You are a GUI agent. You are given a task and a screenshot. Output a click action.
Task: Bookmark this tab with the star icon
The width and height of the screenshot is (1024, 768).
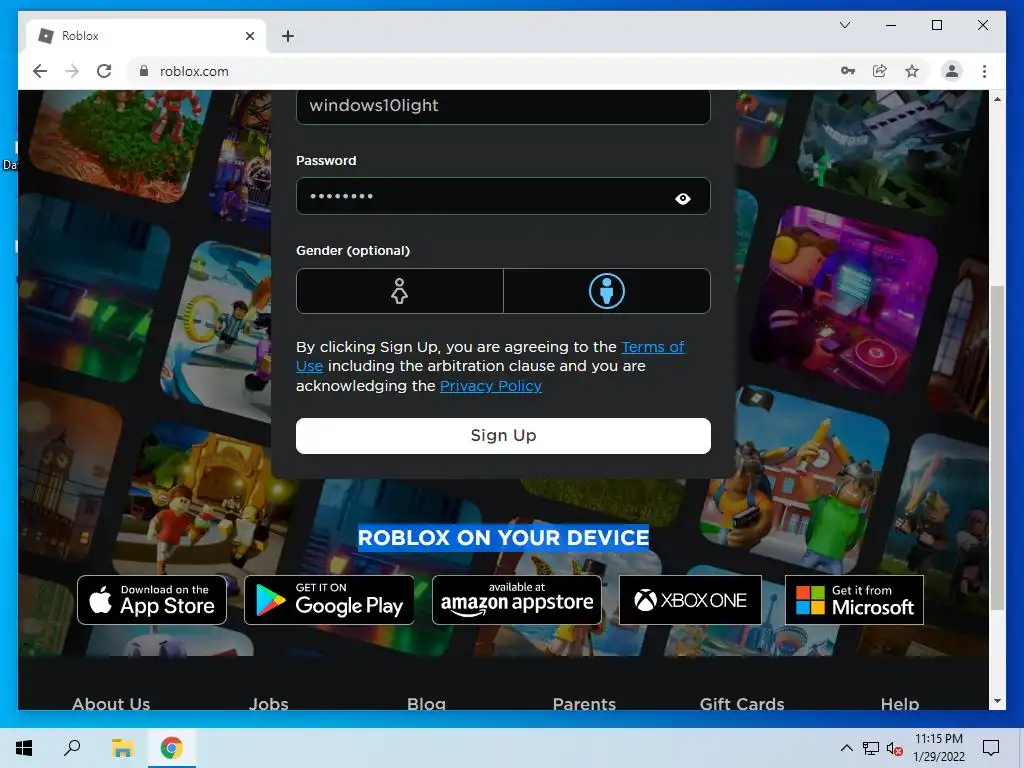[x=912, y=71]
